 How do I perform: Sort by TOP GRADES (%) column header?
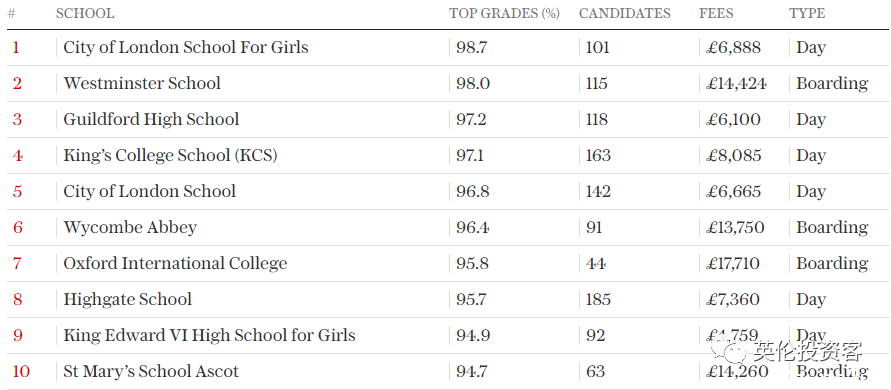505,14
